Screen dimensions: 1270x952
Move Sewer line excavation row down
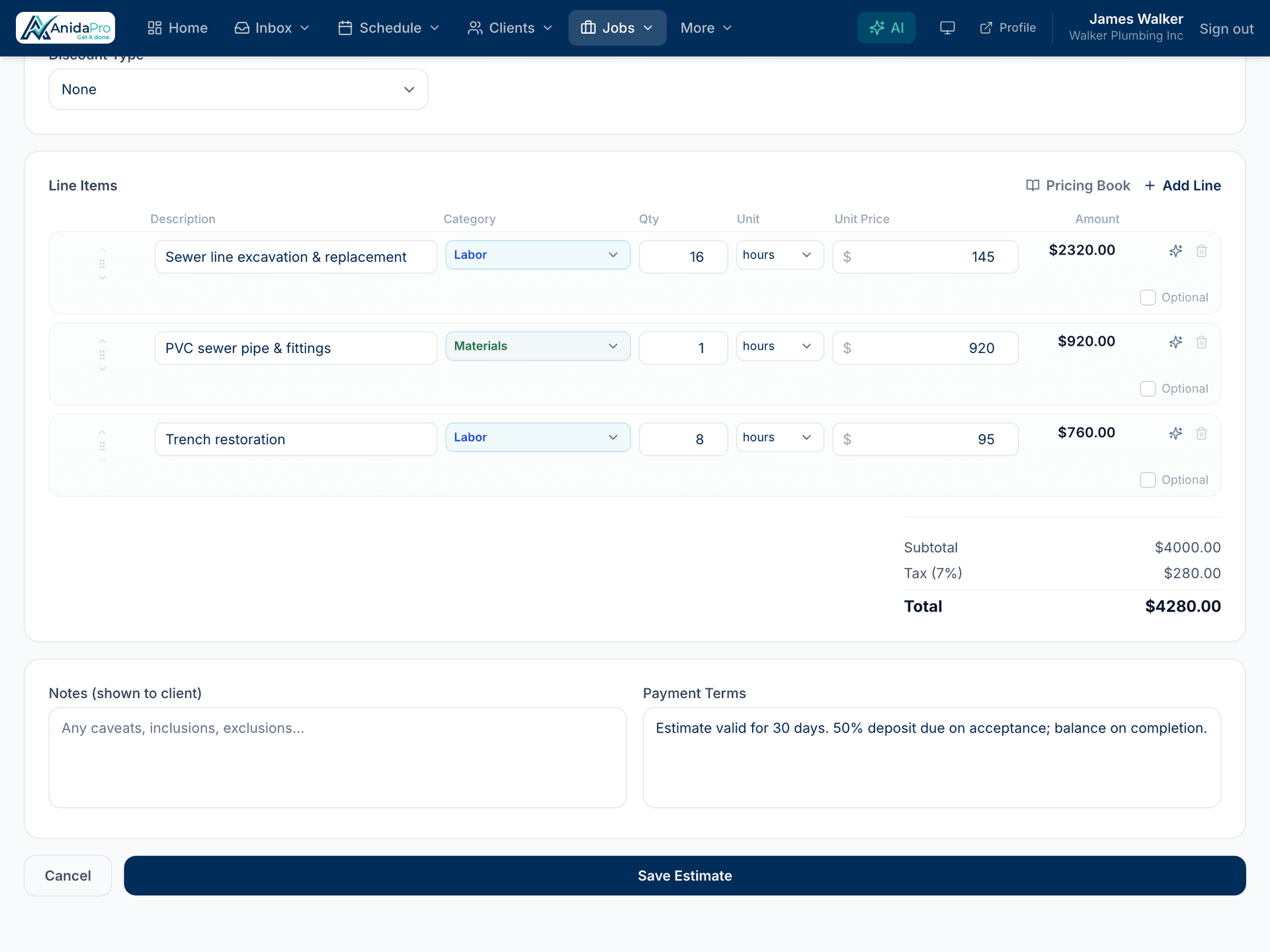[x=102, y=278]
